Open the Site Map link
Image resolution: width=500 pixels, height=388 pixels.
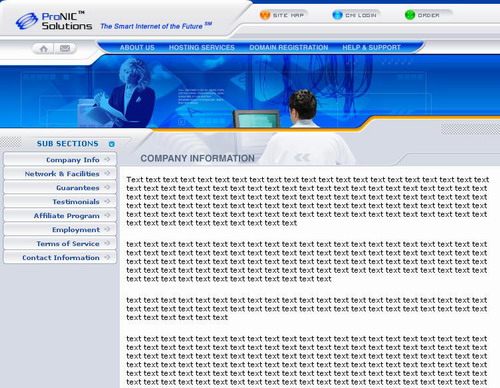coord(288,15)
